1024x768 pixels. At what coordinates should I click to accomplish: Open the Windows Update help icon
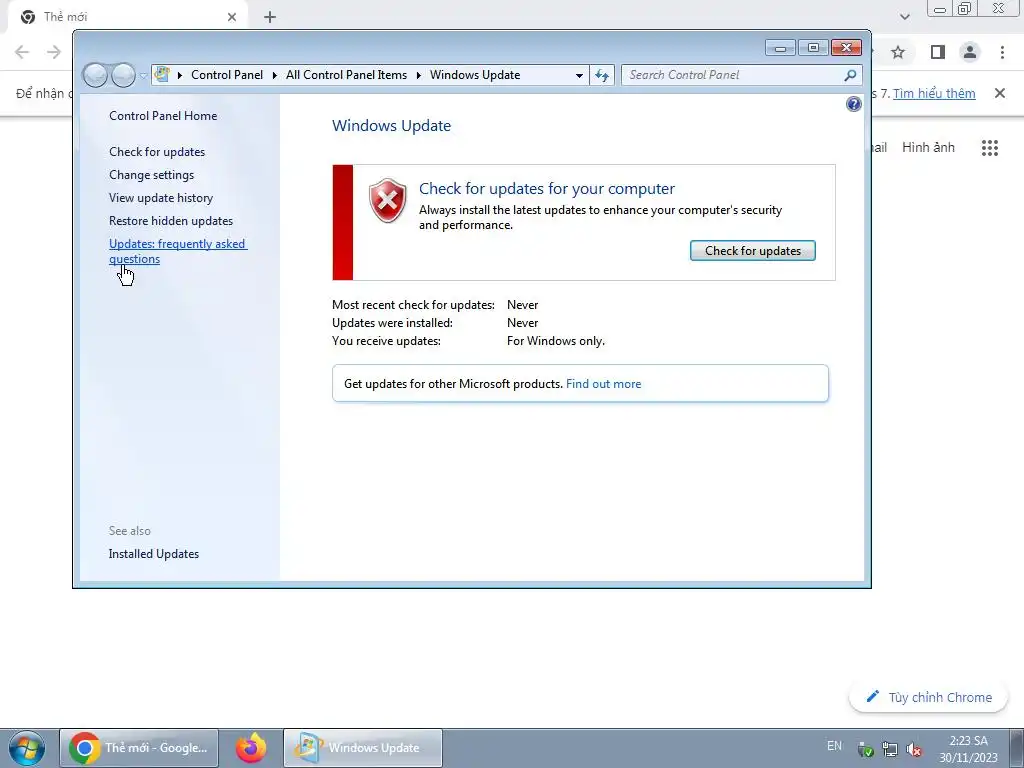tap(853, 104)
